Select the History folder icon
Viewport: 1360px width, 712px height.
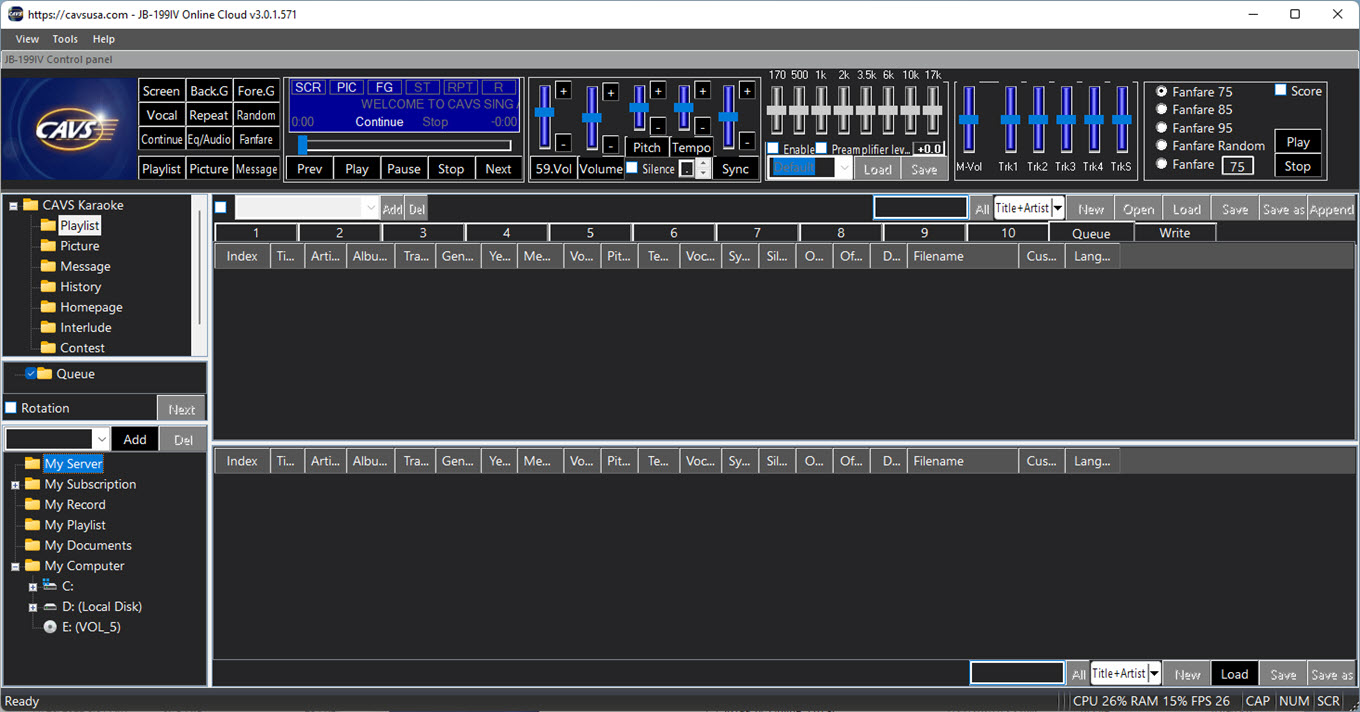[x=47, y=287]
